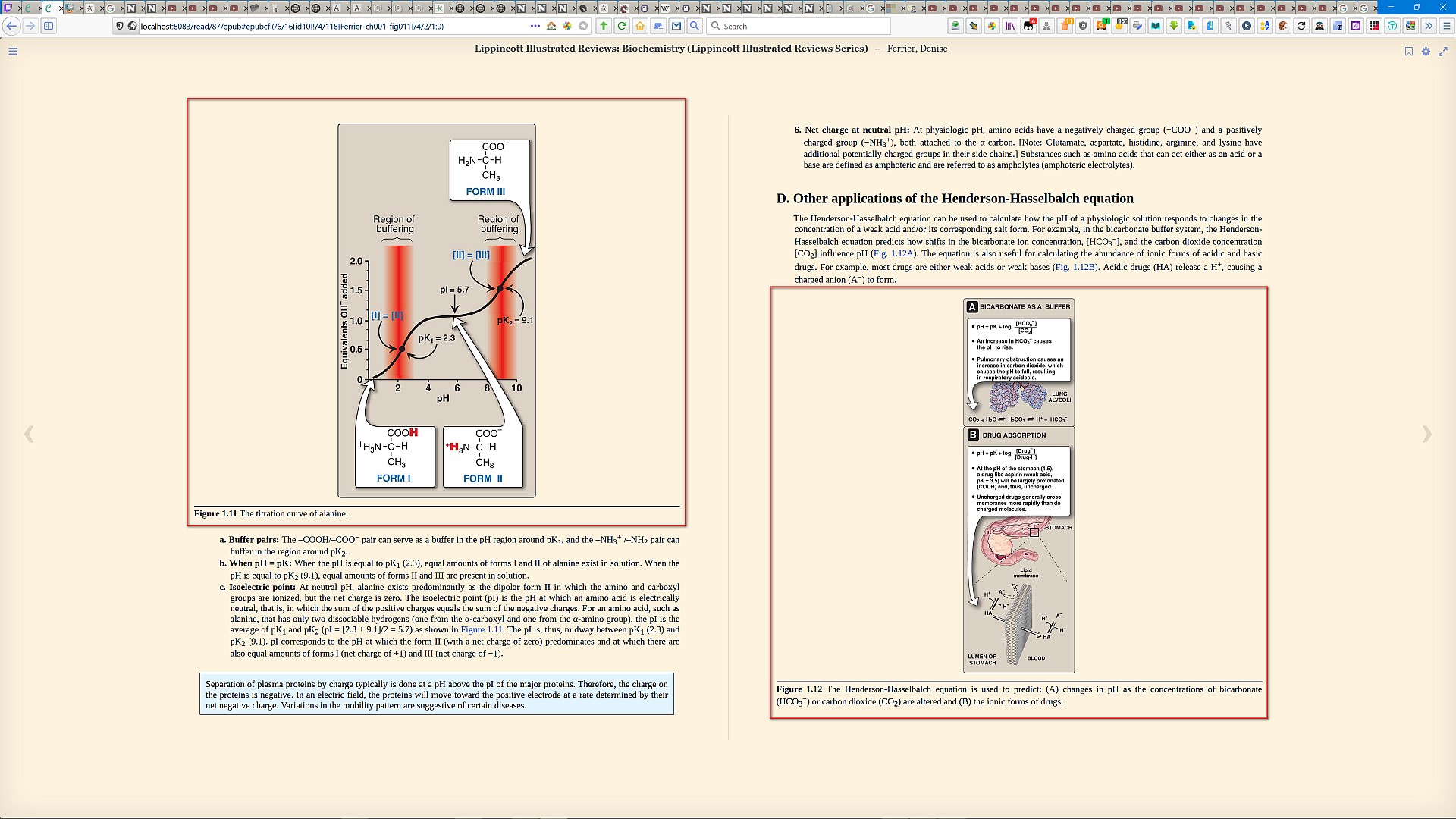Click the browser back button

(11, 26)
